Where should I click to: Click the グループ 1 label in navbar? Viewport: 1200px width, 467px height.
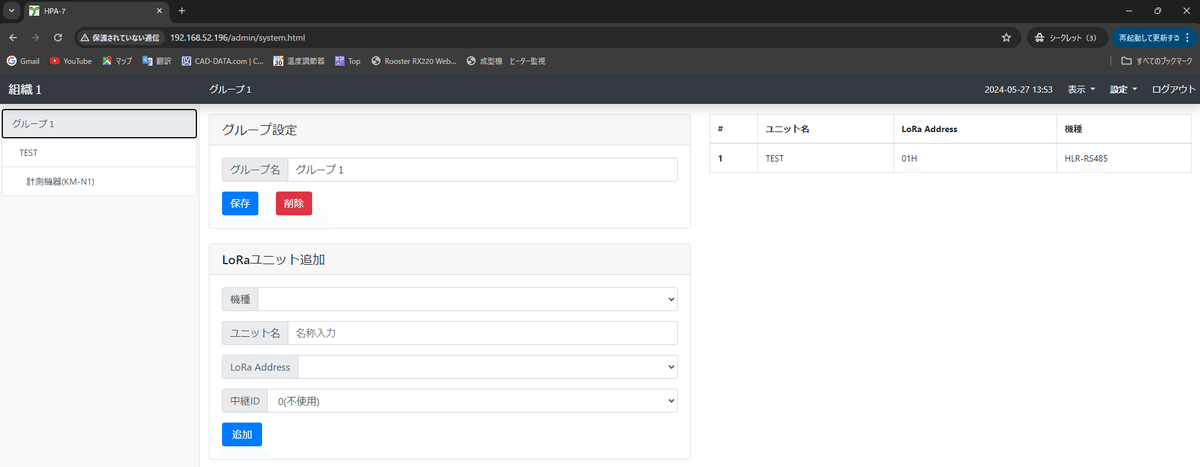(230, 89)
